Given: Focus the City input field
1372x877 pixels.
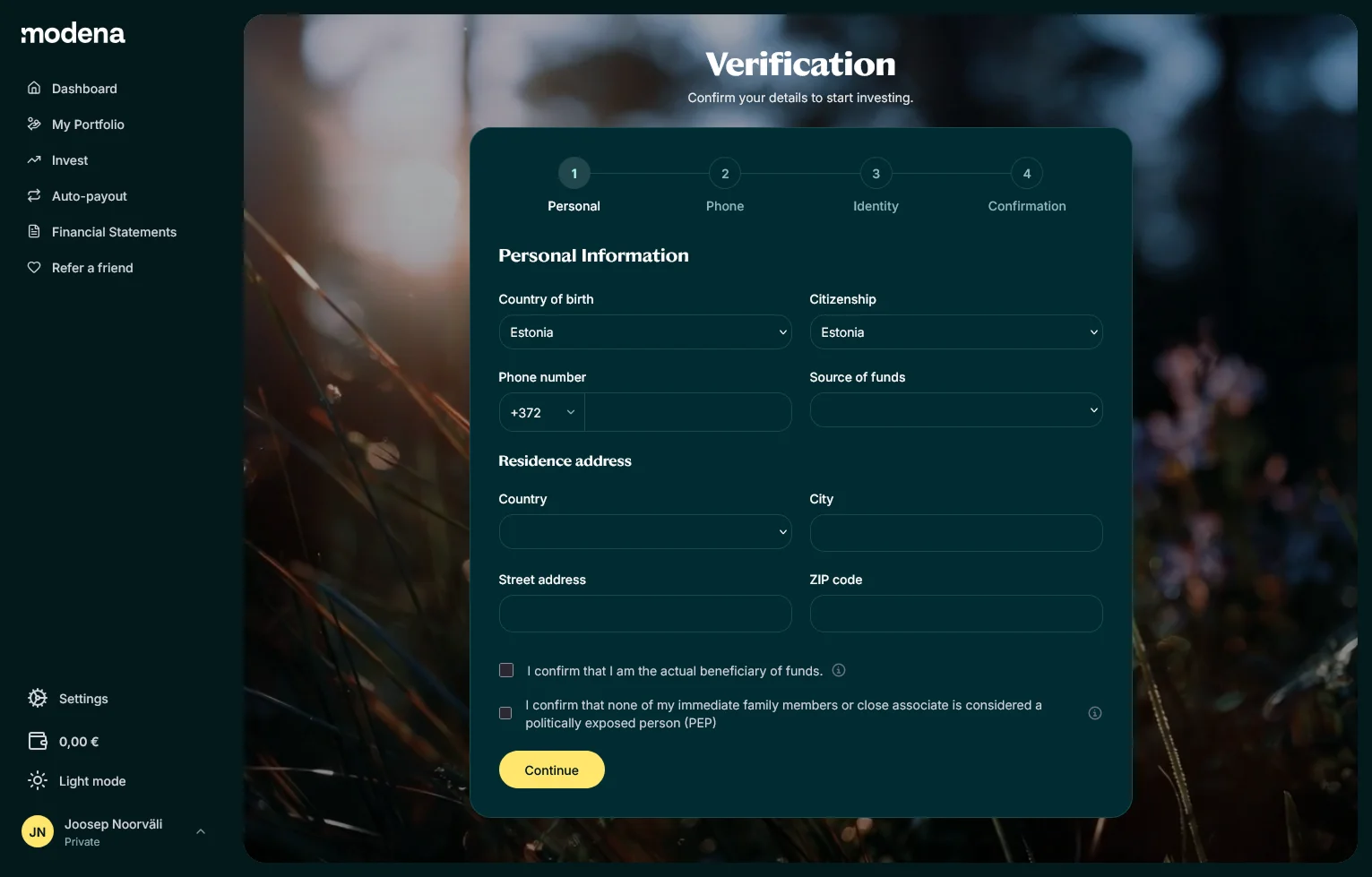Looking at the screenshot, I should pyautogui.click(x=956, y=533).
